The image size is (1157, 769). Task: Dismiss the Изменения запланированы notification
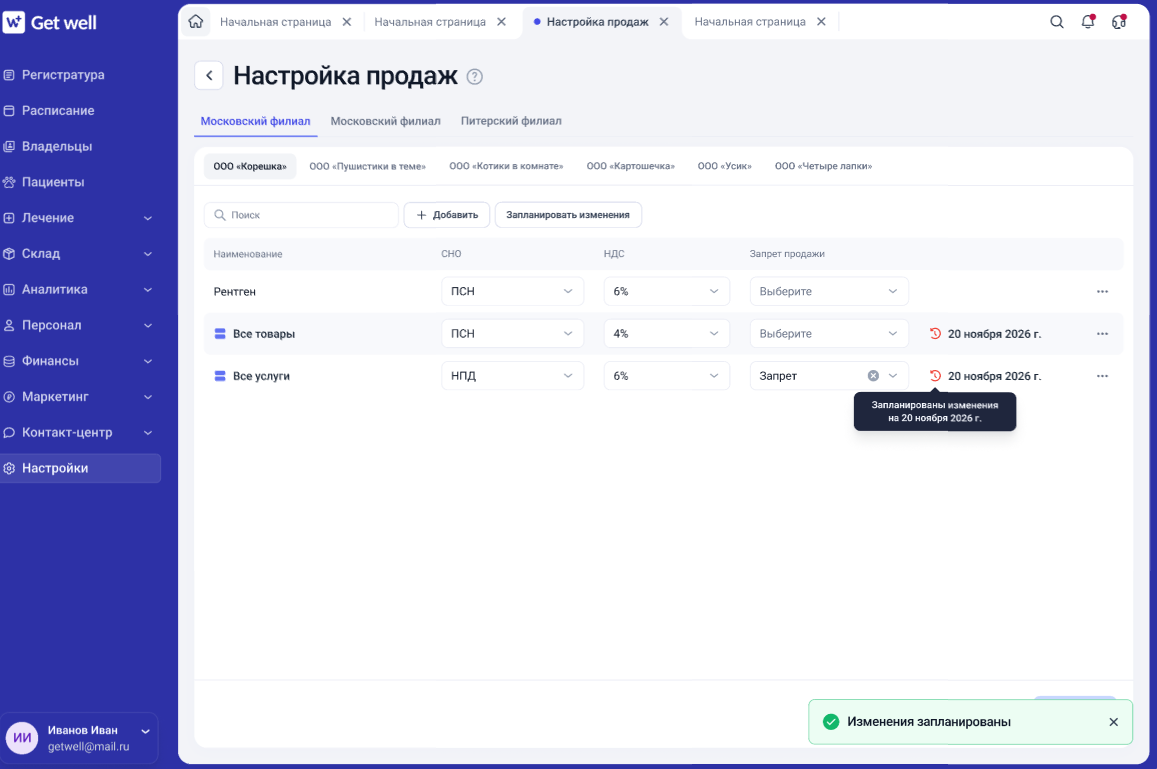click(x=1113, y=722)
